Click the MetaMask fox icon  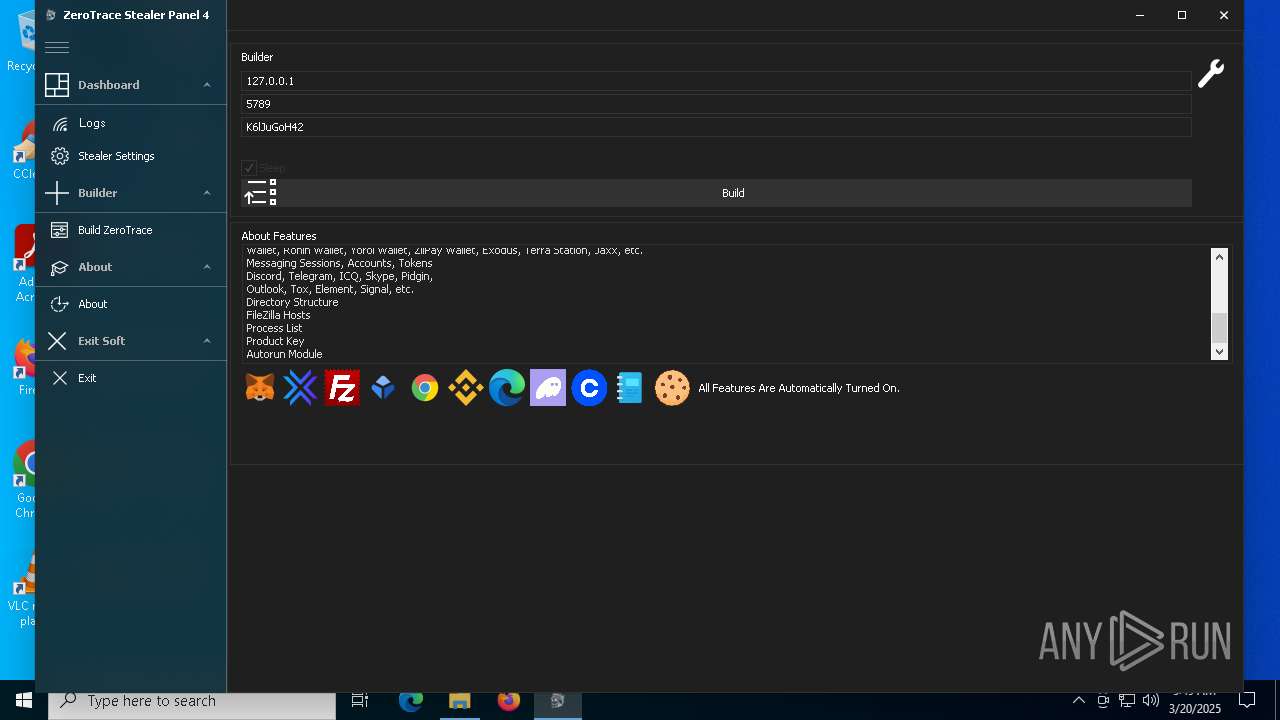click(260, 388)
